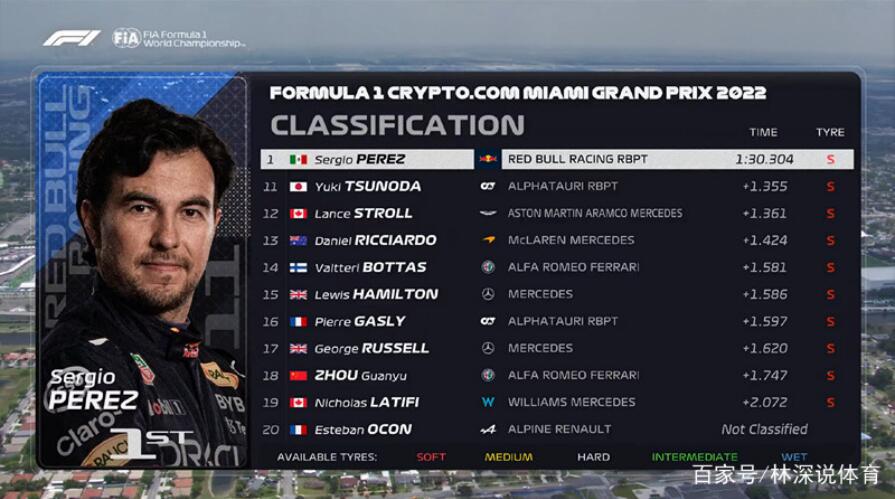This screenshot has width=895, height=499.
Task: Click the Japanese flag next to Tsunoda
Action: (299, 187)
